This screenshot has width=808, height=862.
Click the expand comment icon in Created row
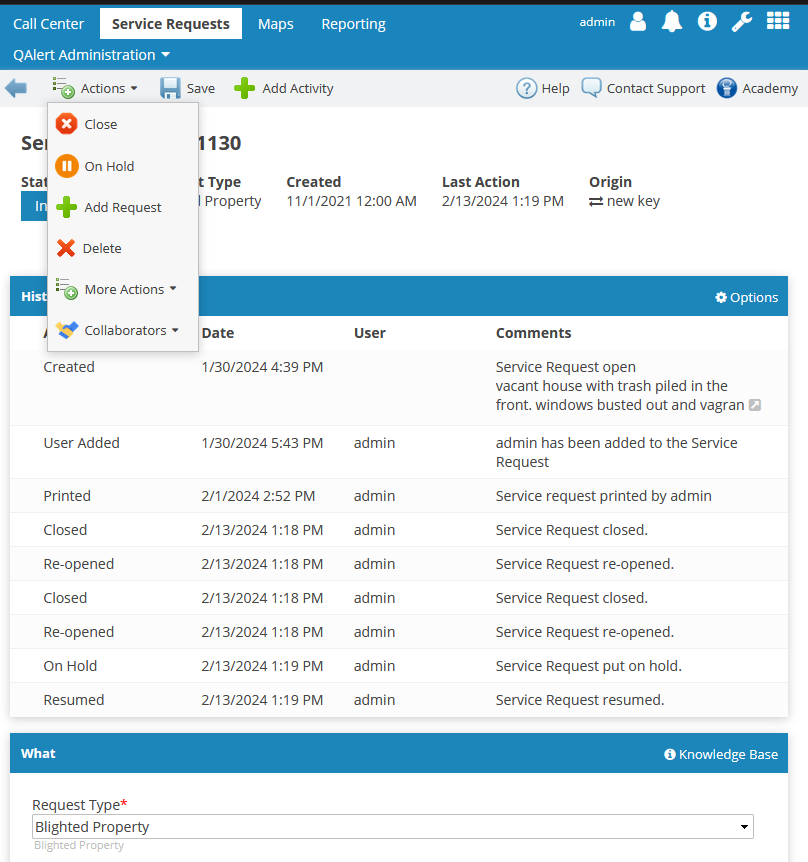pos(755,405)
